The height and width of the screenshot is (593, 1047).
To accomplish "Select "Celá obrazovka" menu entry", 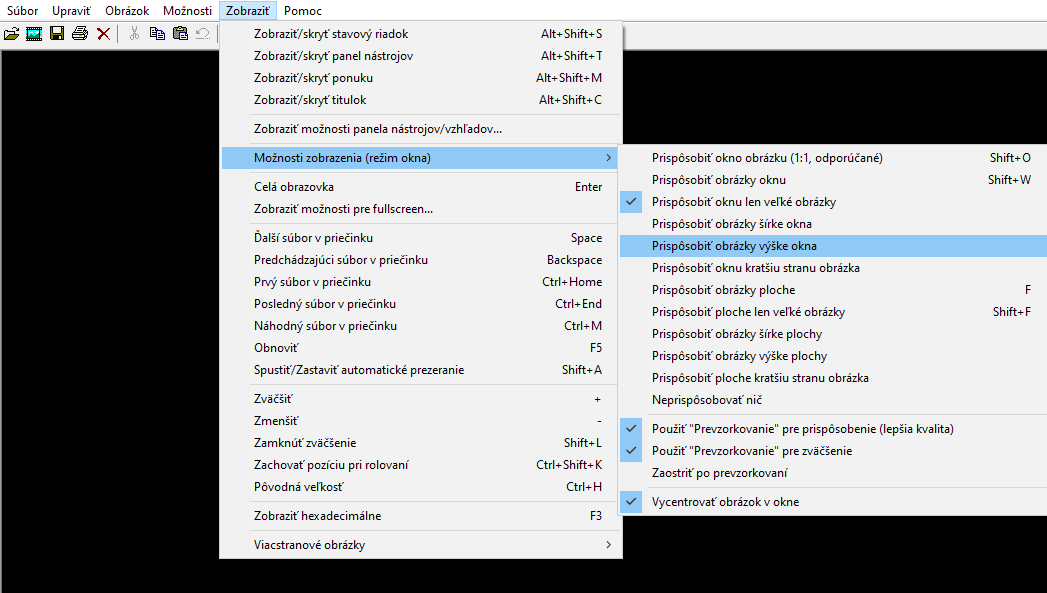I will (294, 187).
